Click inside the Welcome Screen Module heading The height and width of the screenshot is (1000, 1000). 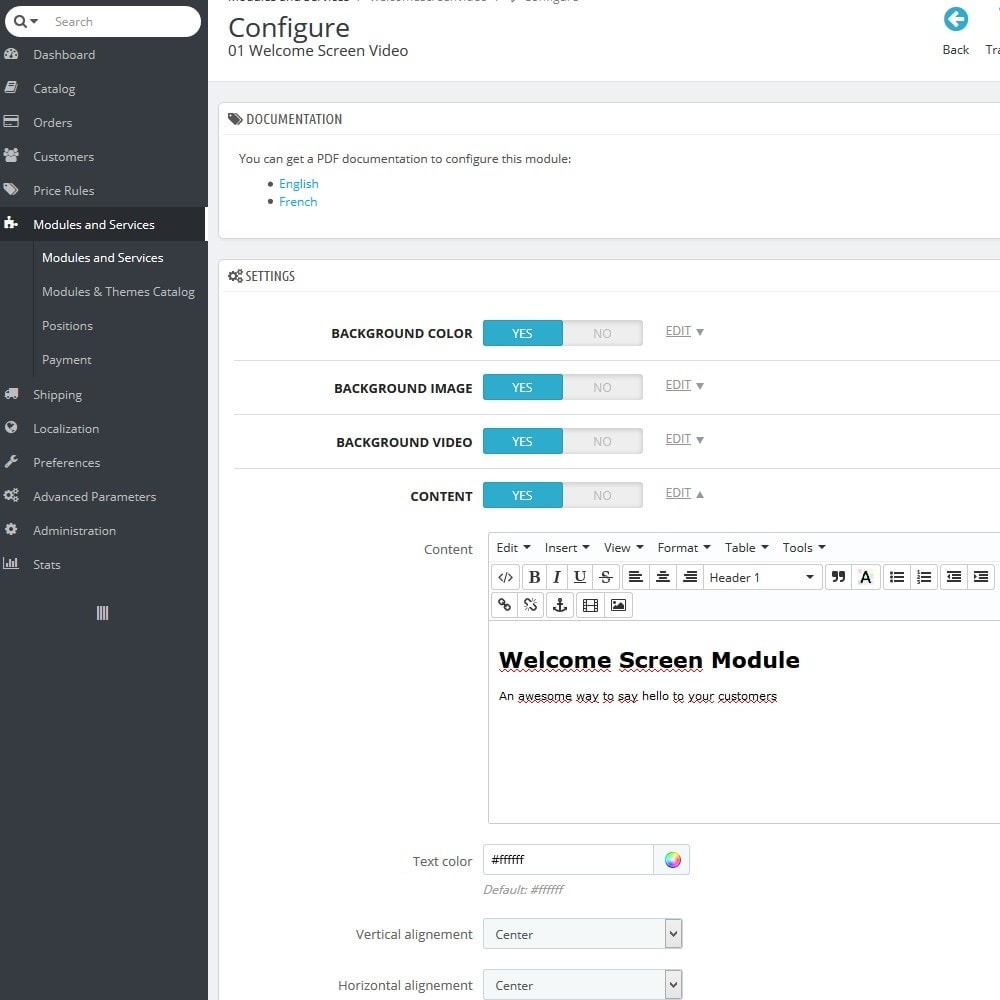point(649,660)
